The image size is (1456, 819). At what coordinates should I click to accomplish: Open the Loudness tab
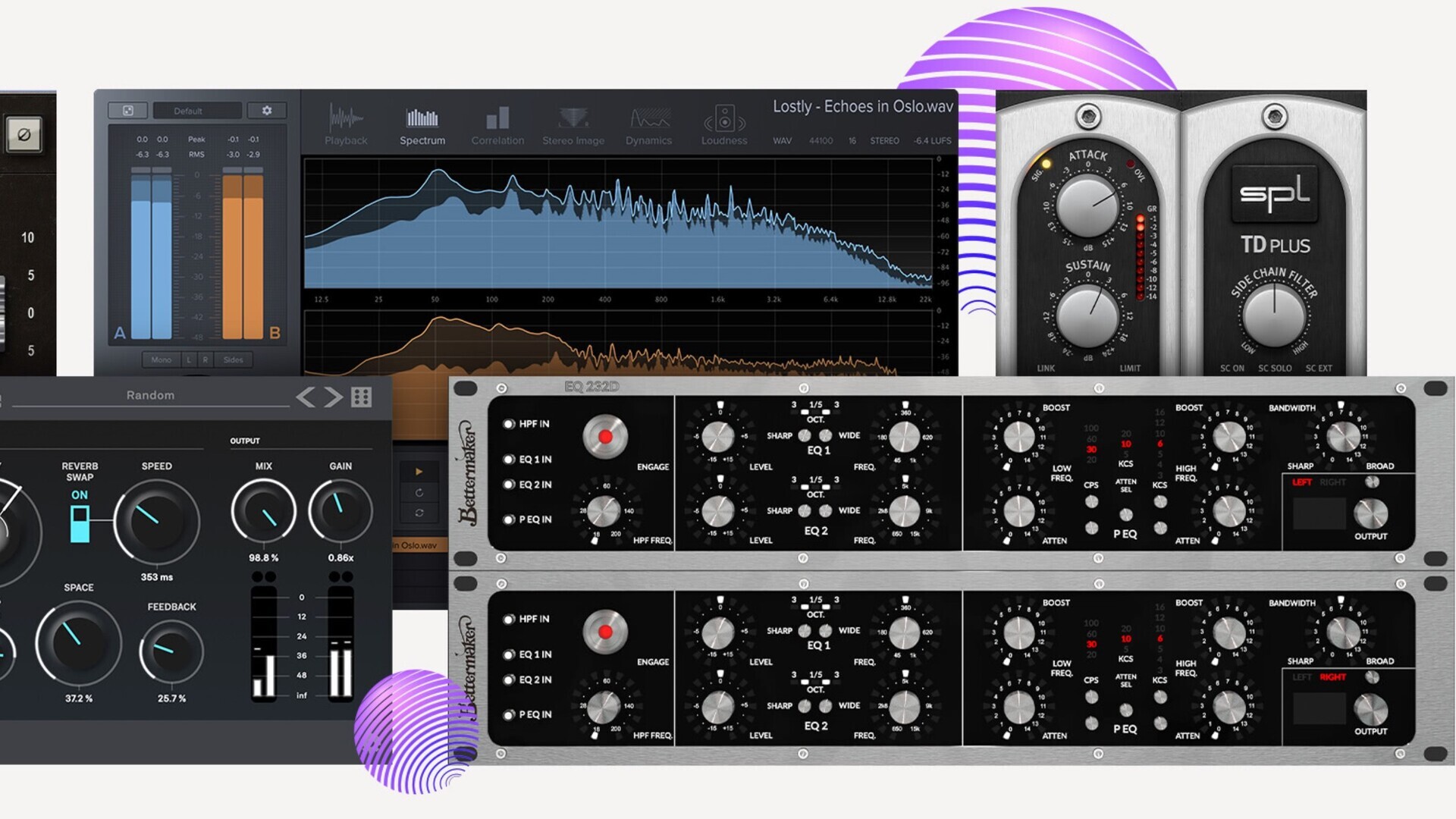point(724,125)
